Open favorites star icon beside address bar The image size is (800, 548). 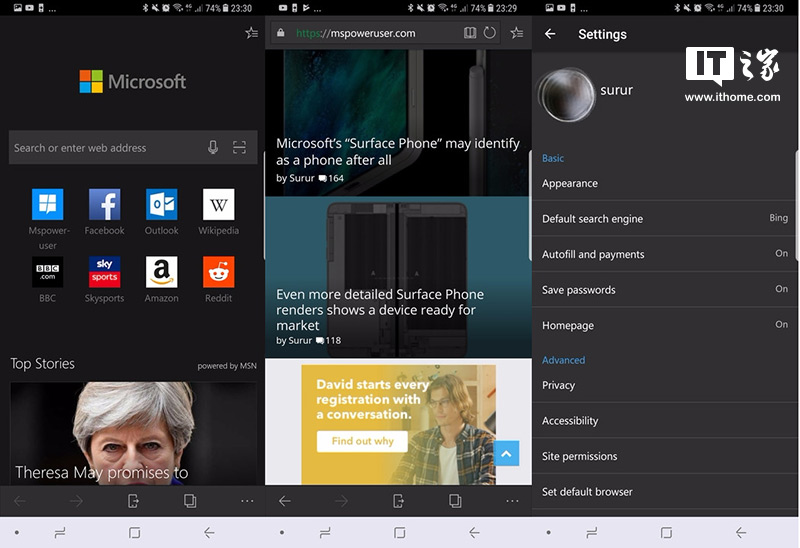[x=517, y=33]
